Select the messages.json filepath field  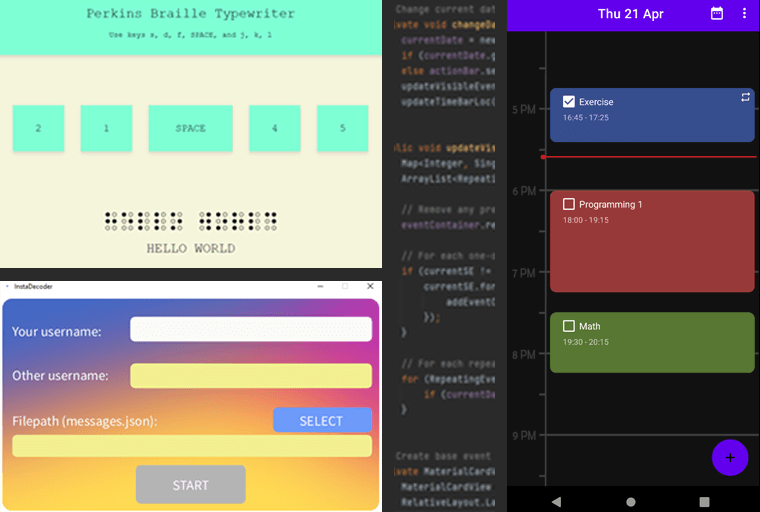pos(191,446)
